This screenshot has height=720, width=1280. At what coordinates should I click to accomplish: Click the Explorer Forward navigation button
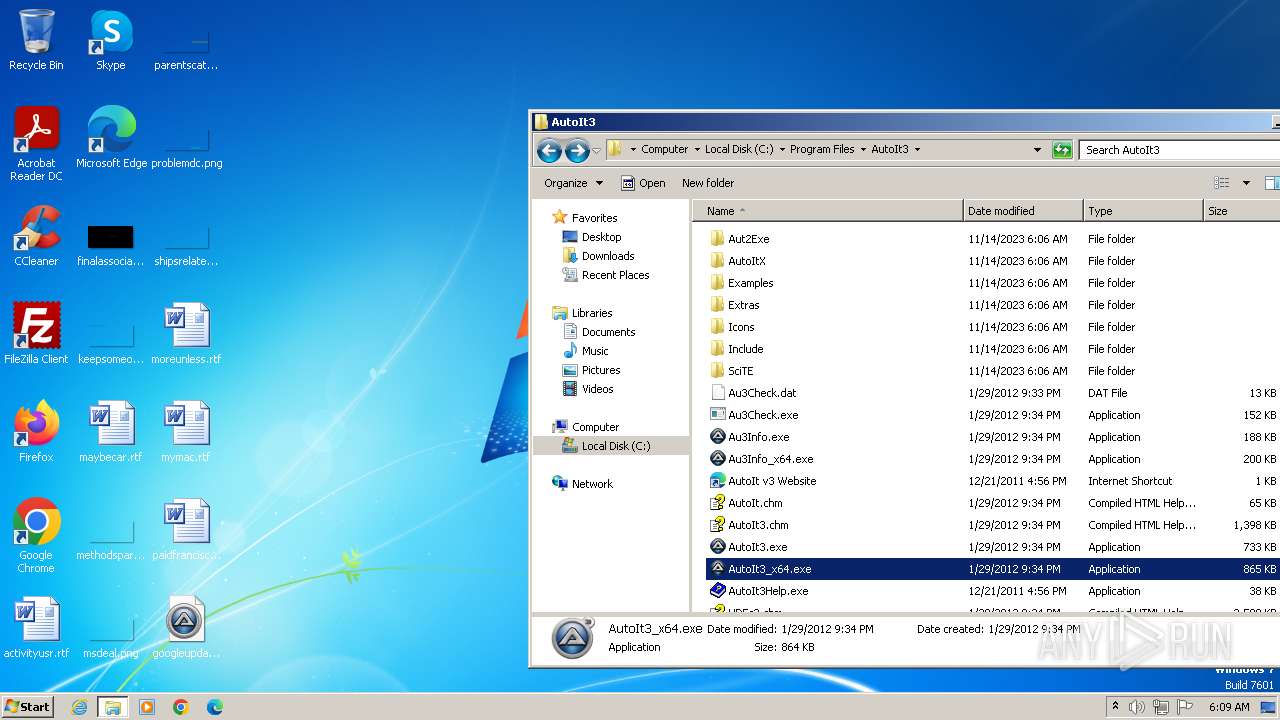(x=577, y=150)
